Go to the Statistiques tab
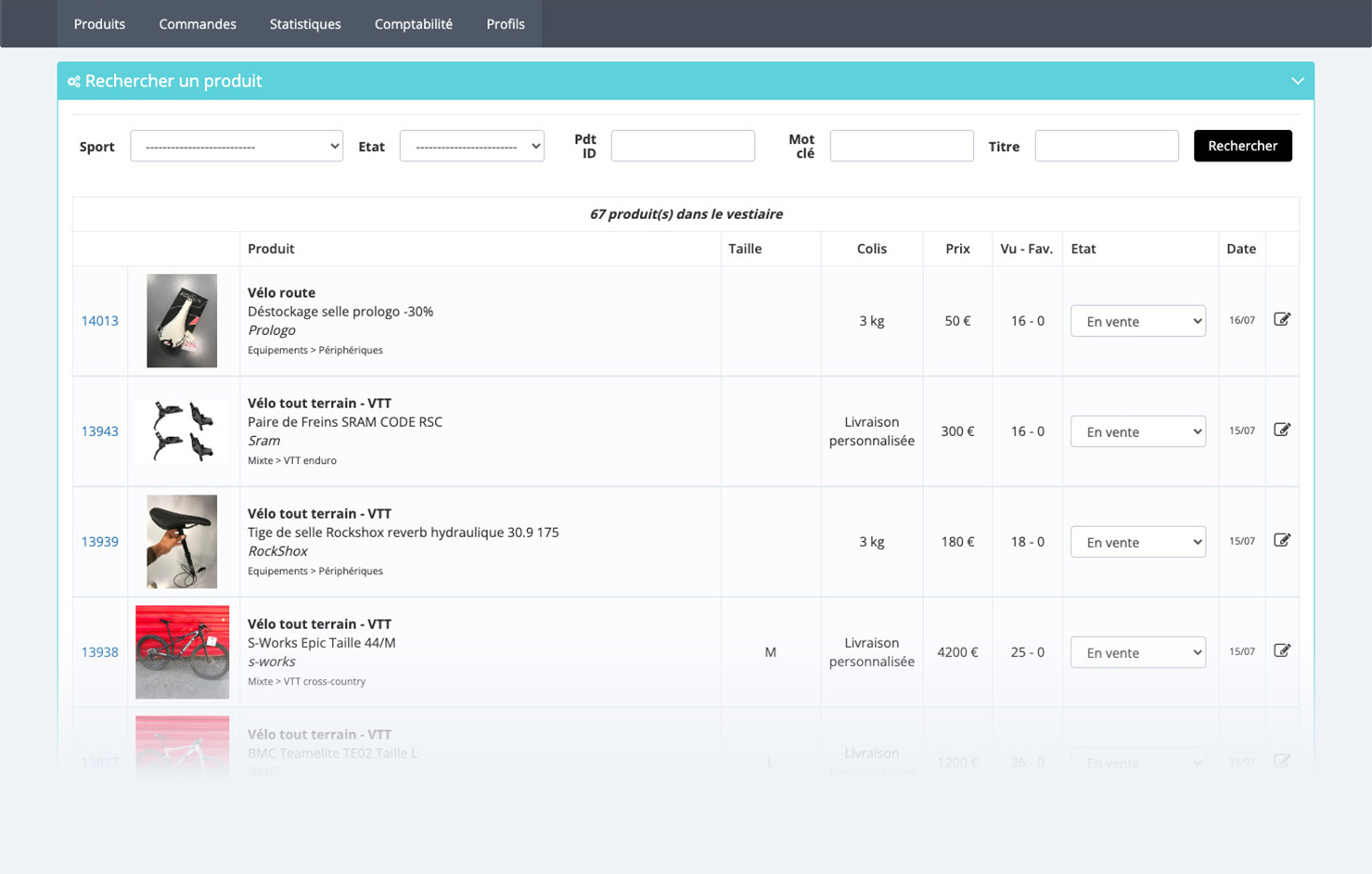 [x=305, y=24]
